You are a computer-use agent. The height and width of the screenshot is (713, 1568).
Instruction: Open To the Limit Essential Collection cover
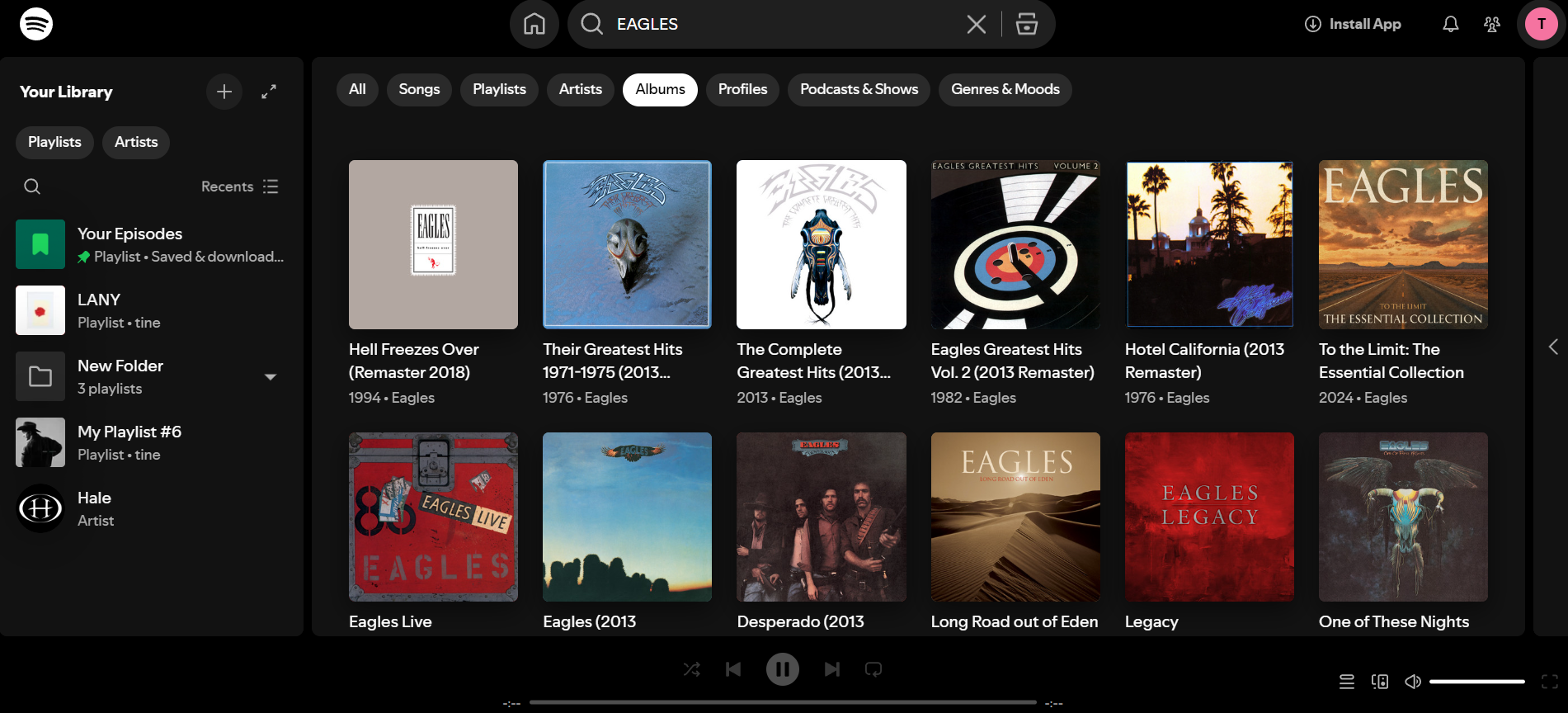click(x=1403, y=244)
